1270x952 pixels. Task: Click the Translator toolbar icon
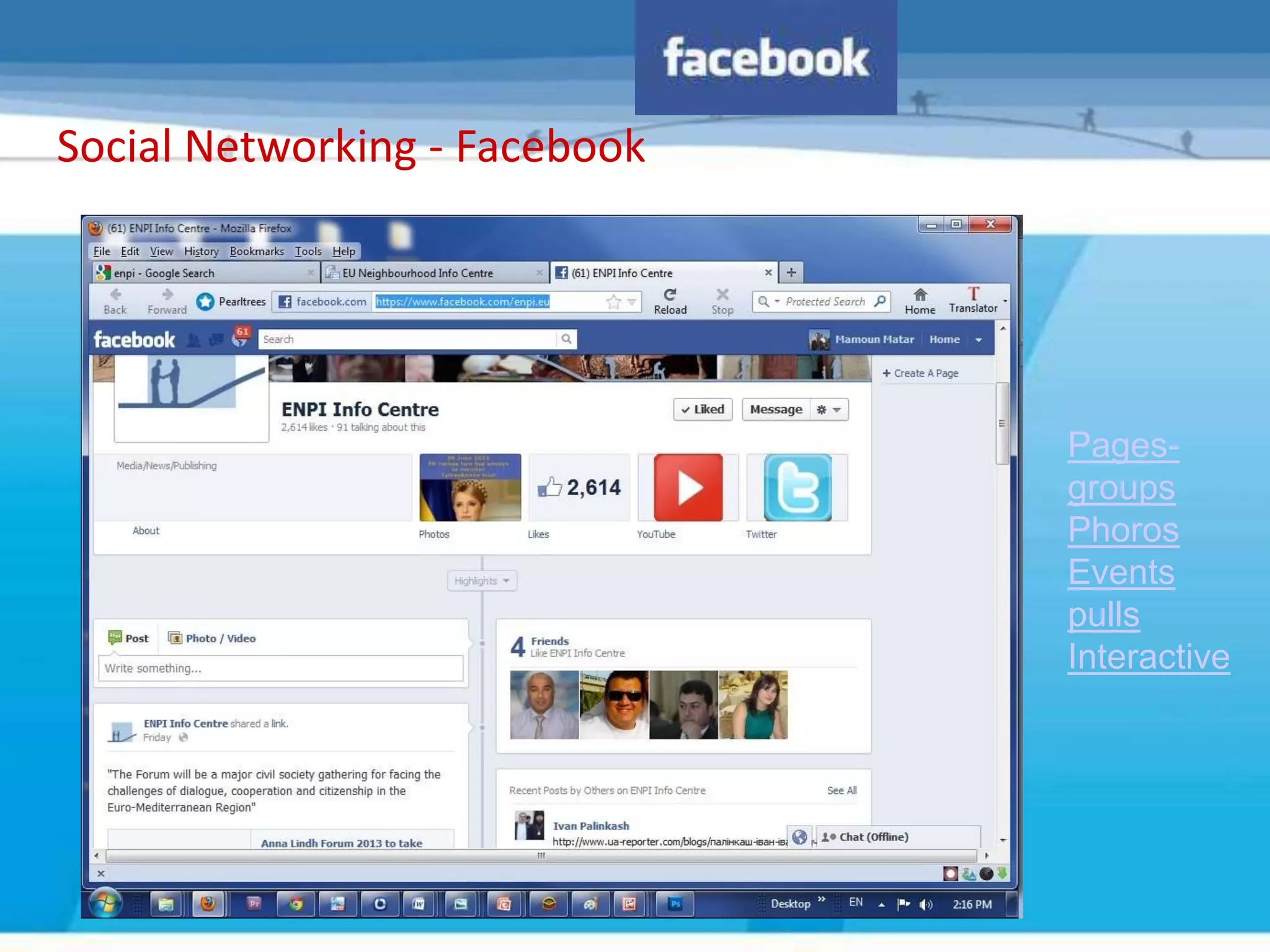(x=974, y=293)
